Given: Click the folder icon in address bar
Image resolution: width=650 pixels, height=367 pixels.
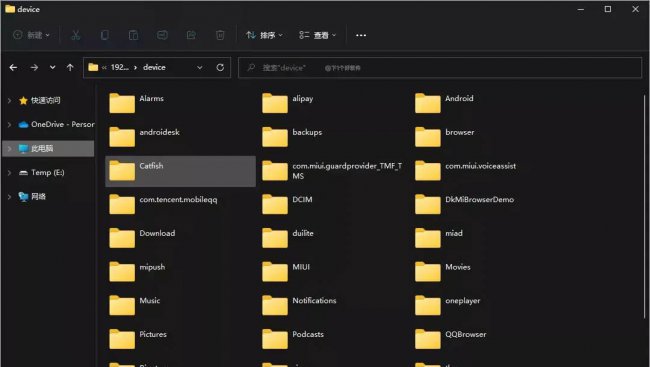Looking at the screenshot, I should point(93,67).
